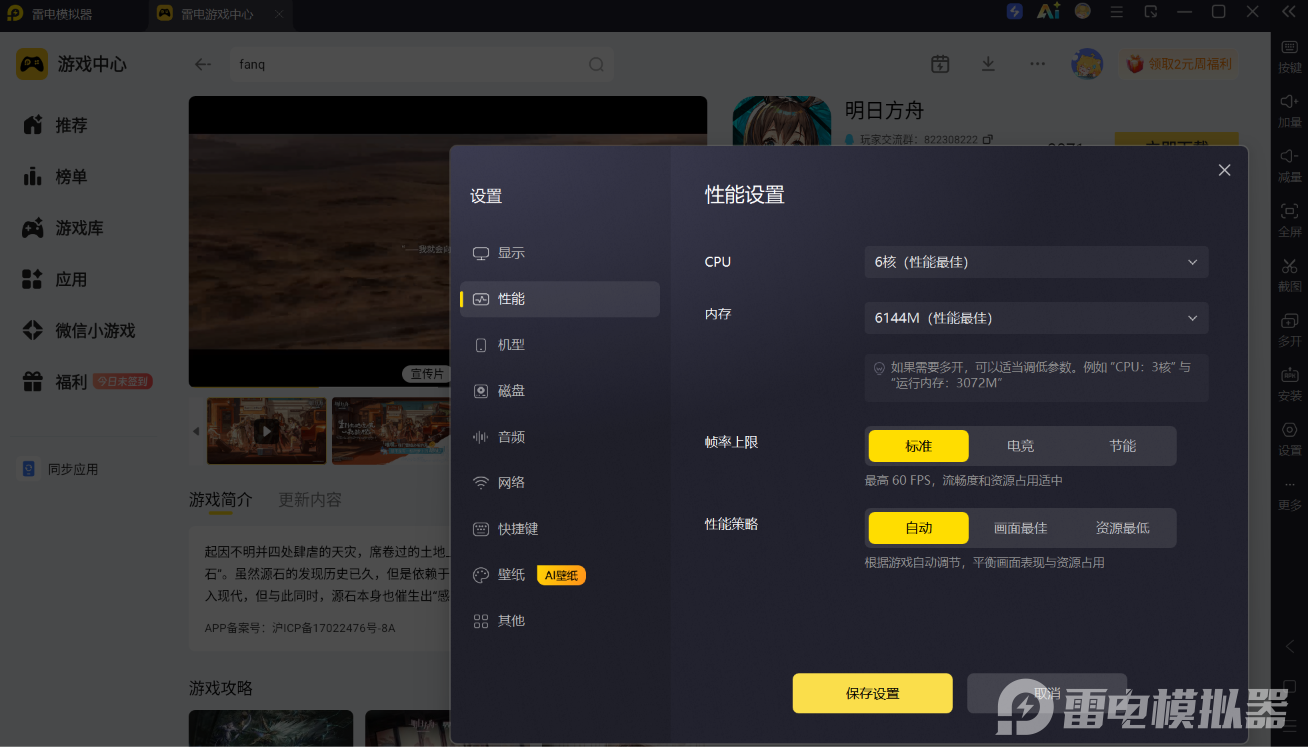Select 标准 frame rate limit
The height and width of the screenshot is (747, 1308).
click(919, 446)
